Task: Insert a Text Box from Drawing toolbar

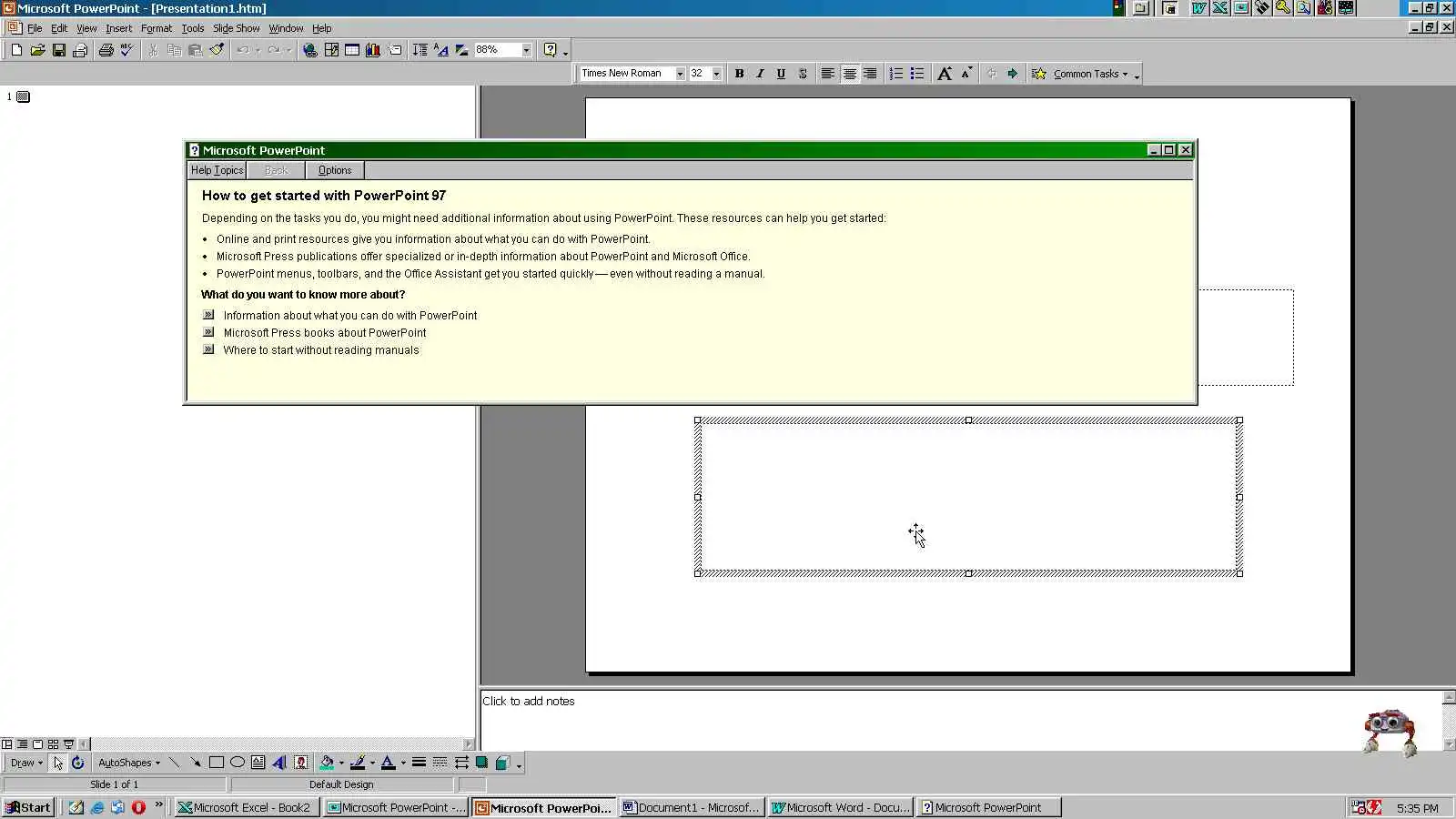Action: (258, 763)
